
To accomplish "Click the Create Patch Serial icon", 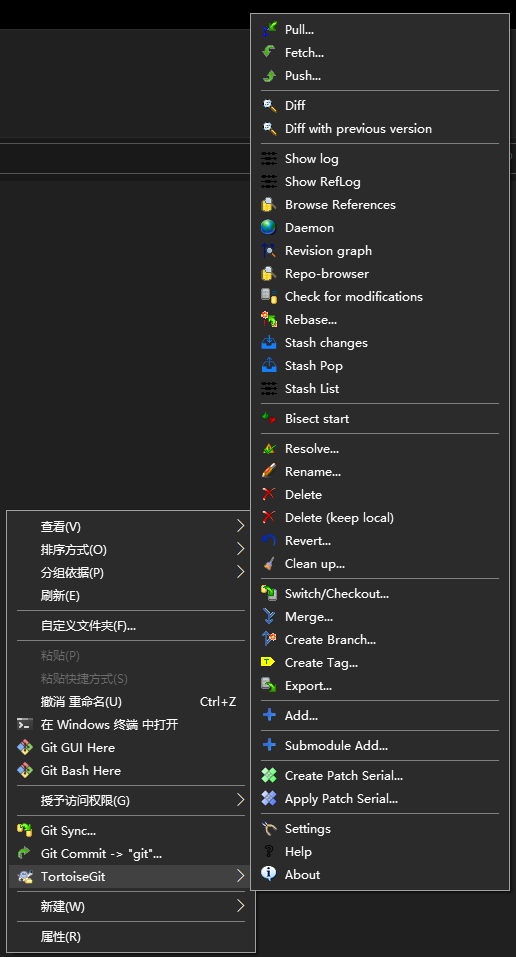I will (269, 775).
